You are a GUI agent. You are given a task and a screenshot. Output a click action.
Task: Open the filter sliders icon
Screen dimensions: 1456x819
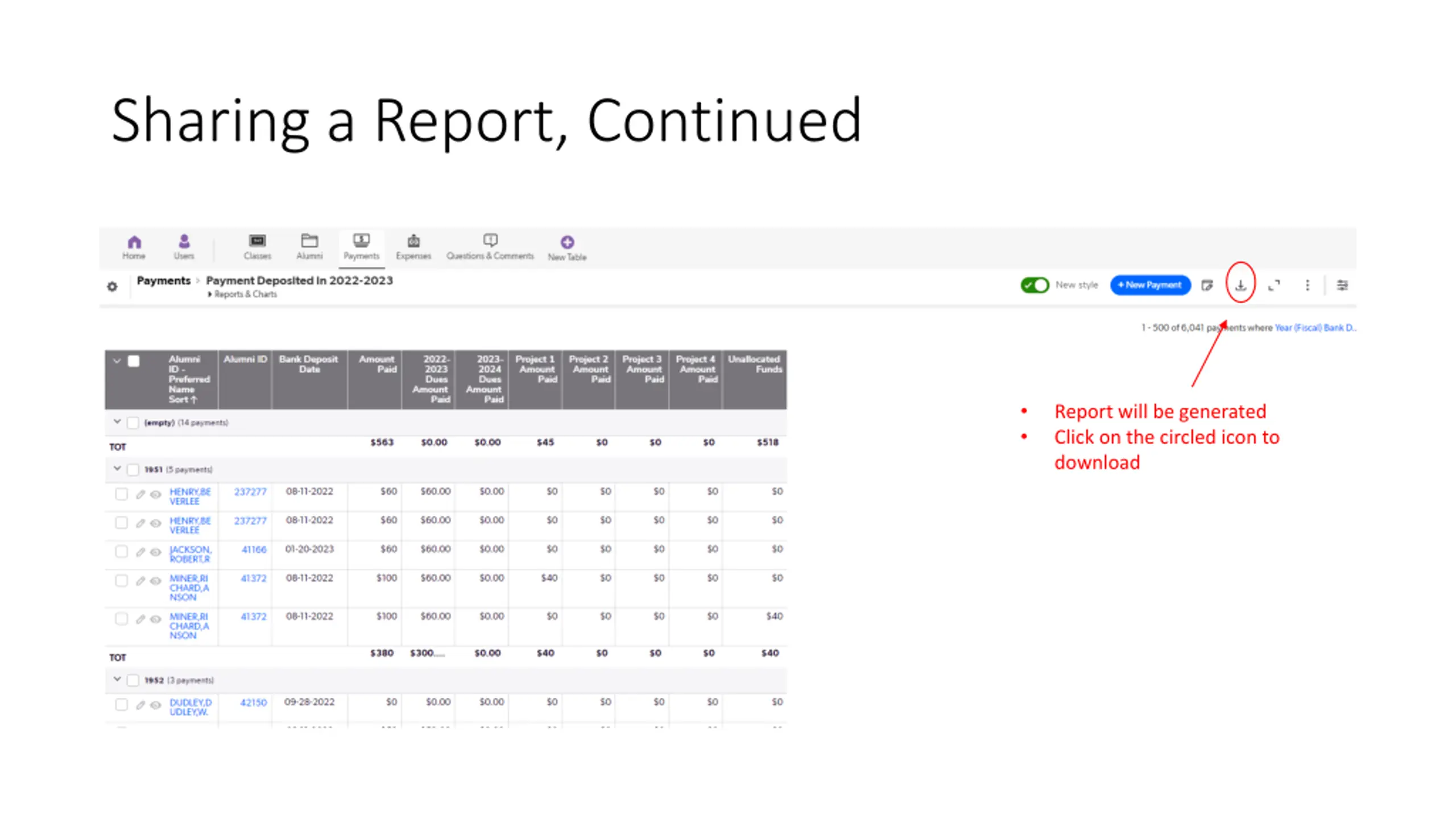tap(1342, 285)
